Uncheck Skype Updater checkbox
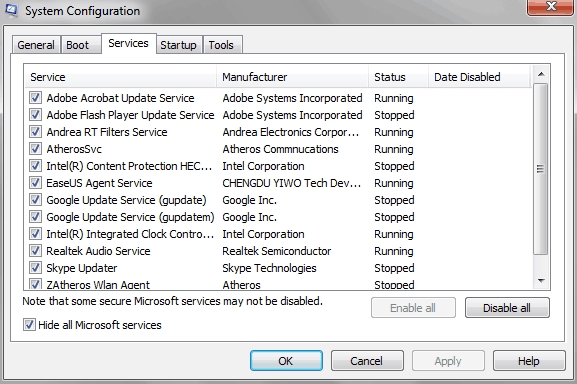Image resolution: width=577 pixels, height=384 pixels. tap(35, 268)
